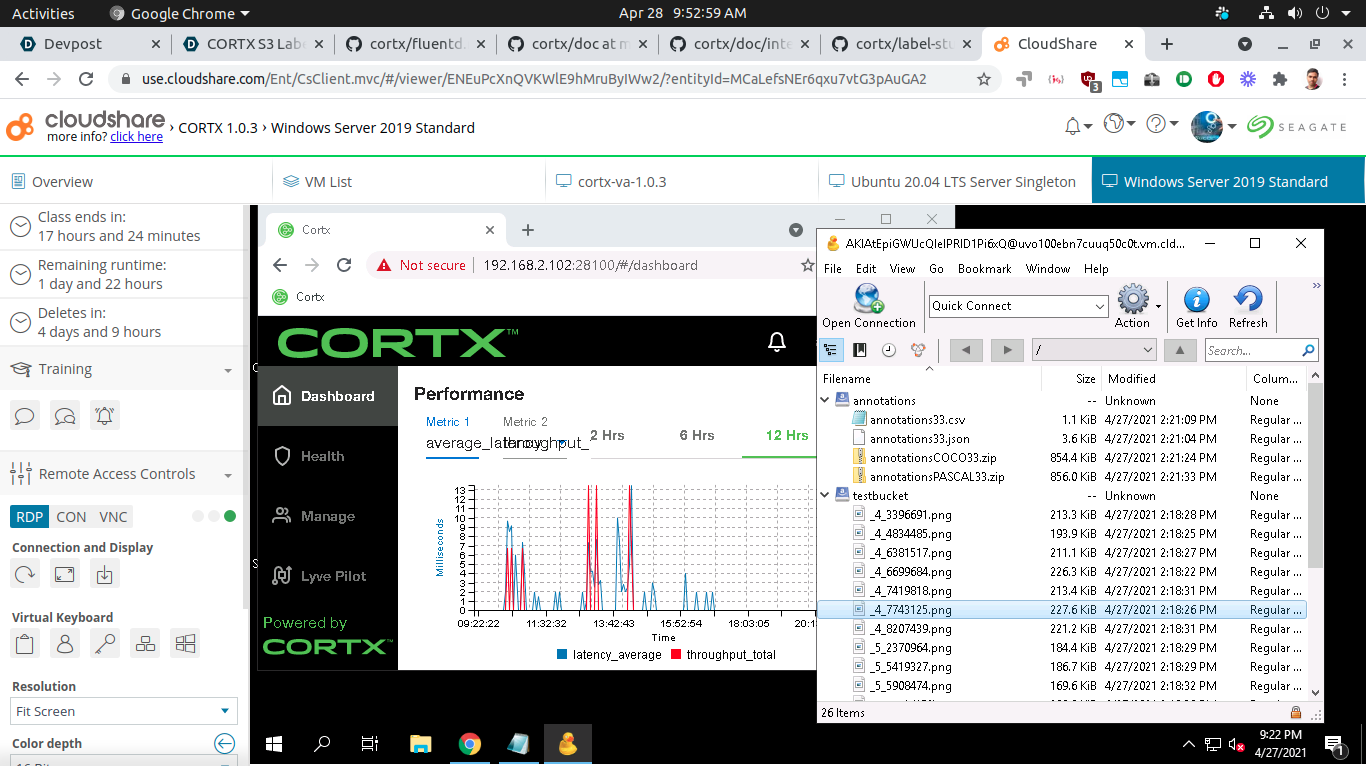Click the download icon under Connection and Display
Image resolution: width=1366 pixels, height=768 pixels.
[x=105, y=574]
